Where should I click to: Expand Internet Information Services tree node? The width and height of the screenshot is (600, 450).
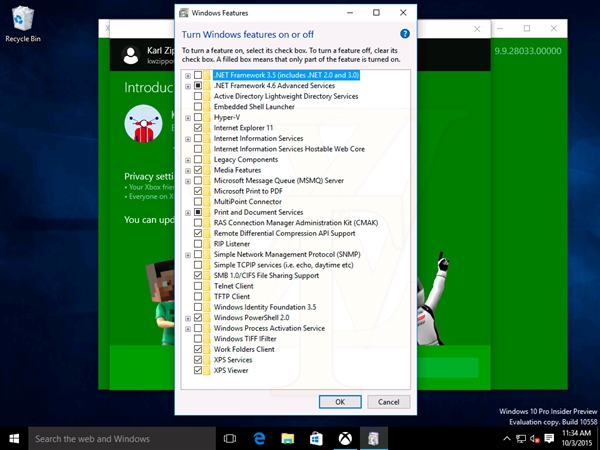coord(188,138)
